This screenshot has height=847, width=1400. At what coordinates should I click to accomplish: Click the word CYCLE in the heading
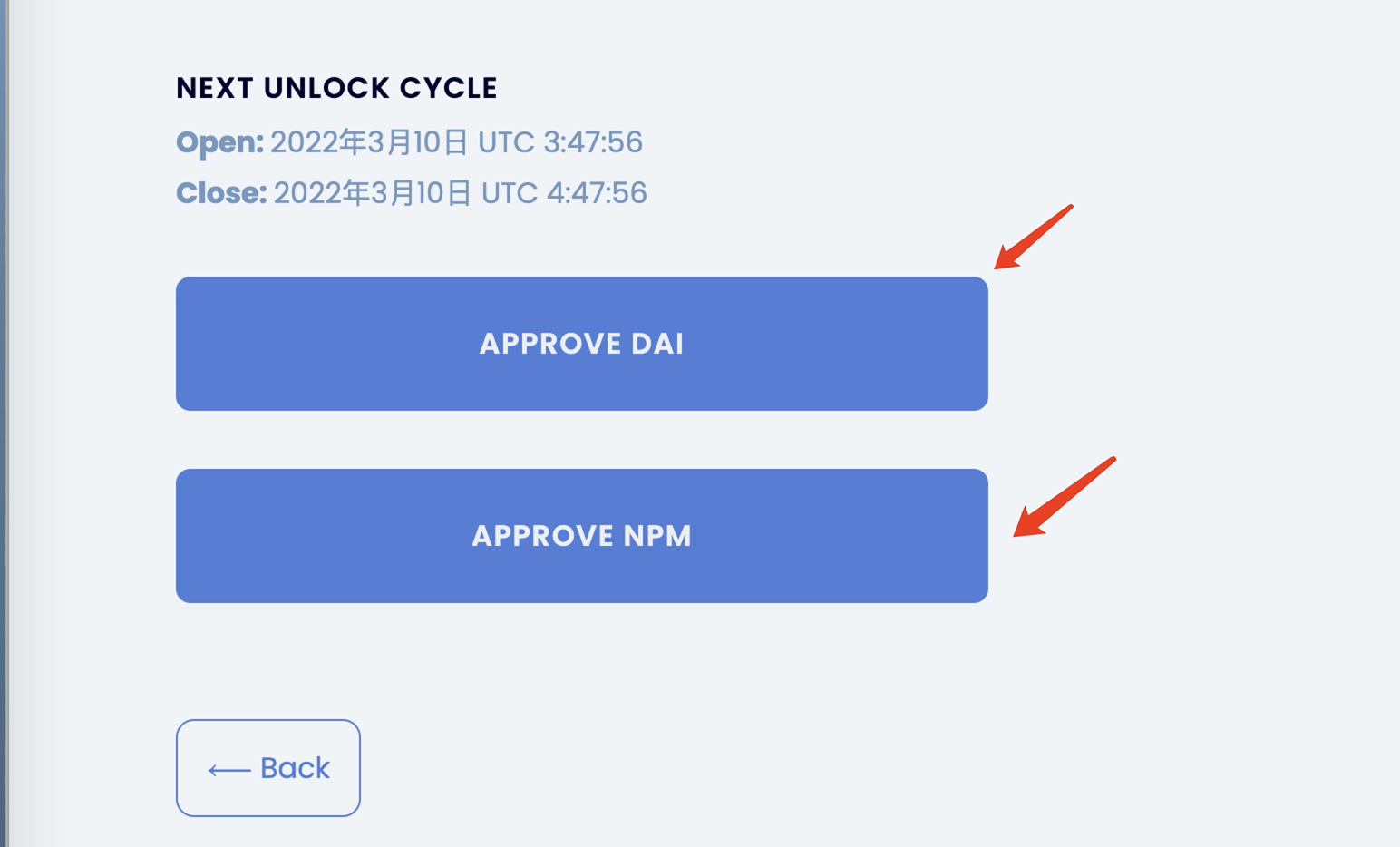(x=449, y=88)
